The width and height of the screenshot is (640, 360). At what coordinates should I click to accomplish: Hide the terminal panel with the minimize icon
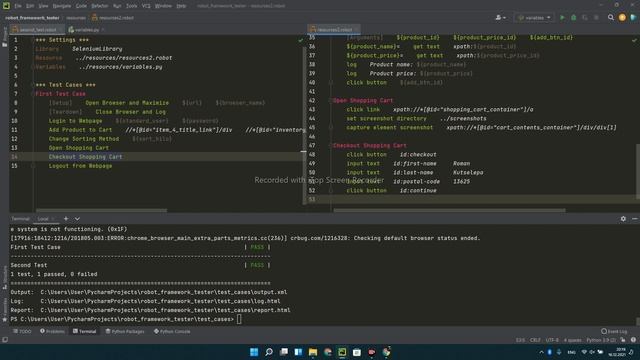(634, 219)
